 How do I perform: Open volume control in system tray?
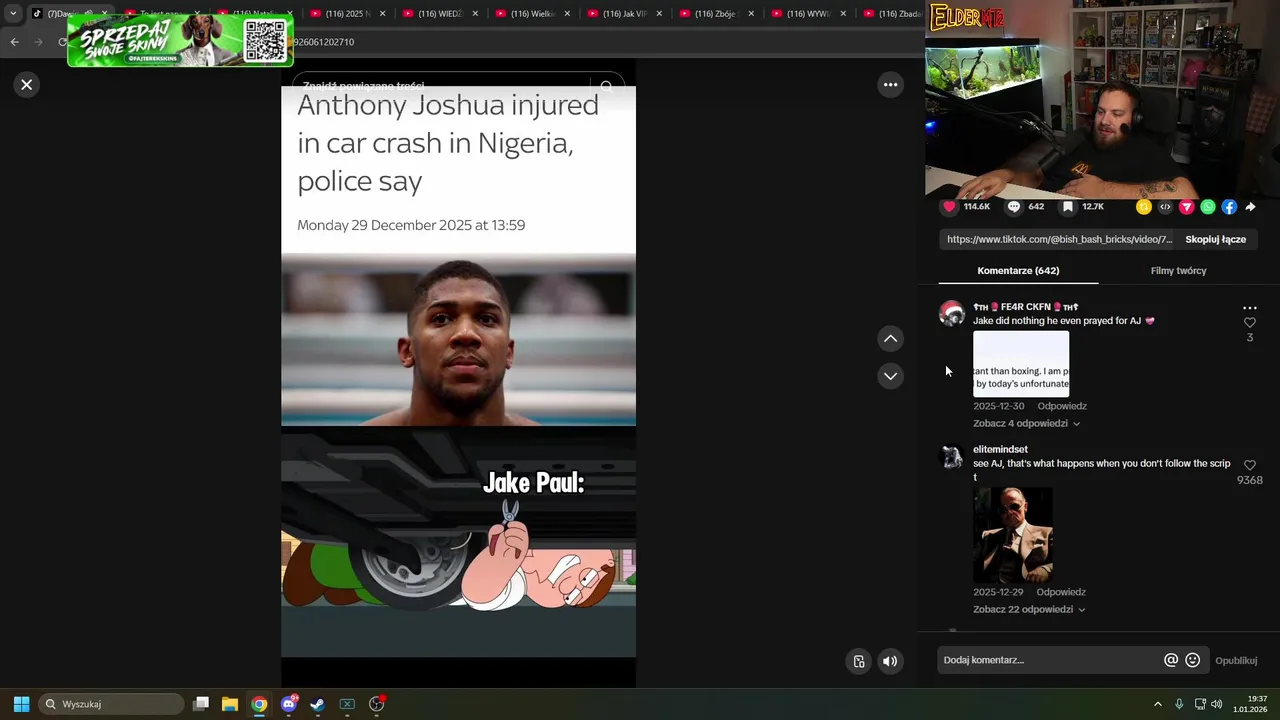[1217, 704]
